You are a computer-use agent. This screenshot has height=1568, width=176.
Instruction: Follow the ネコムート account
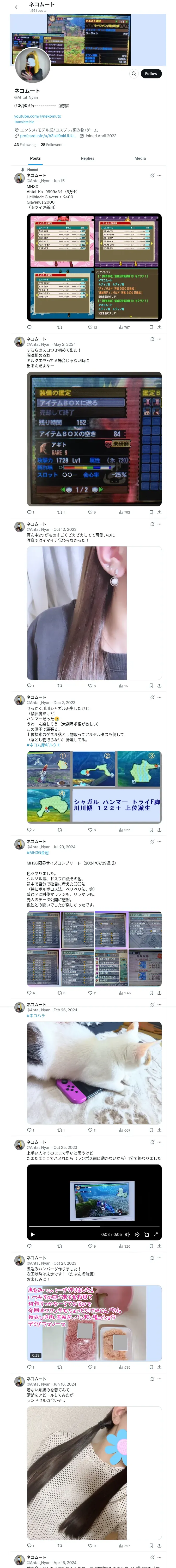(151, 74)
